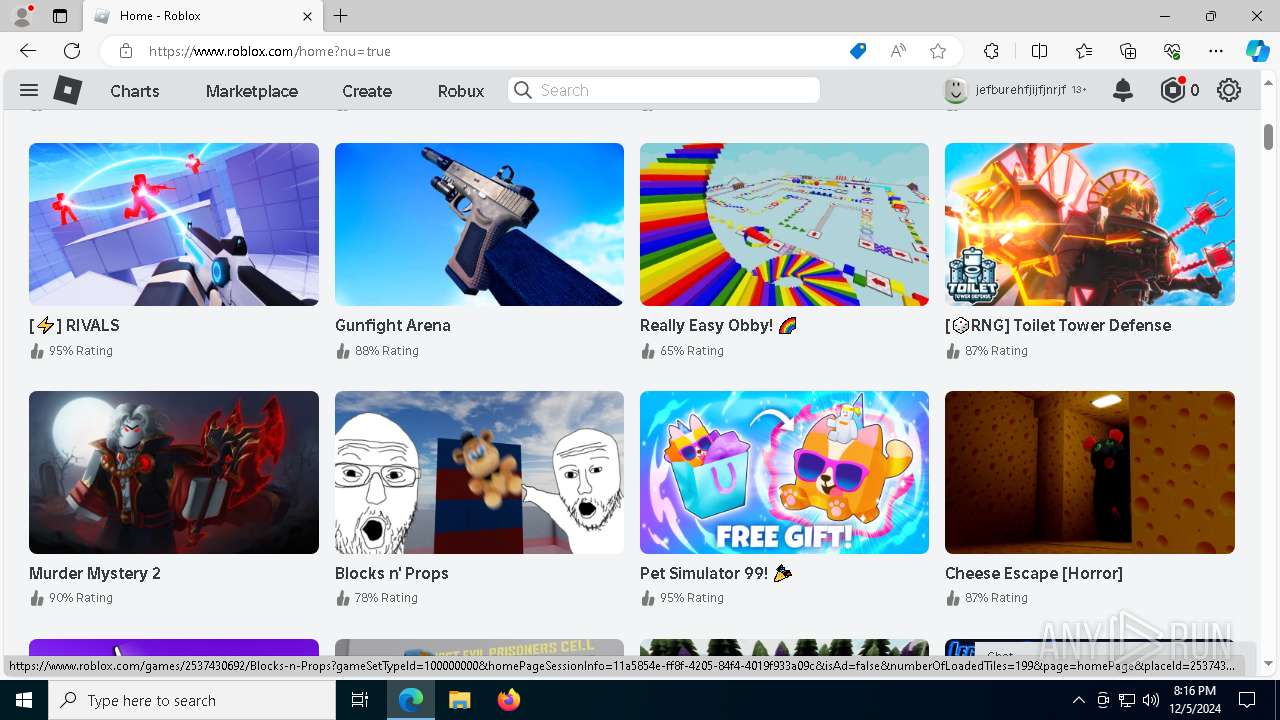
Task: Open the Roblox hamburger navigation menu
Action: point(29,90)
